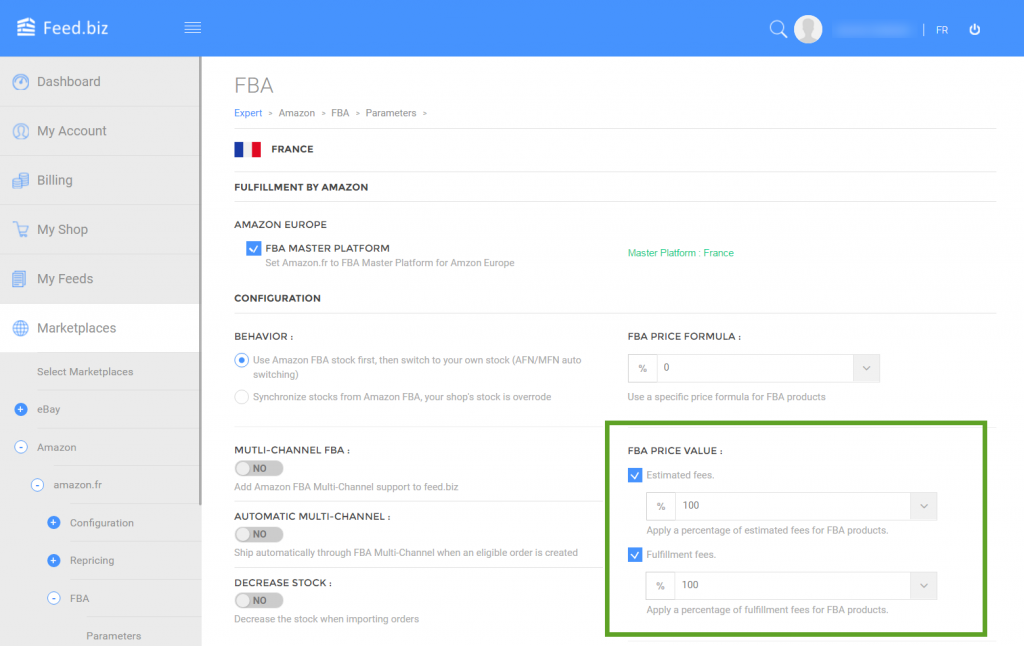This screenshot has width=1024, height=646.
Task: Select Synchronize stocks from Amazon FBA radio
Action: (242, 397)
